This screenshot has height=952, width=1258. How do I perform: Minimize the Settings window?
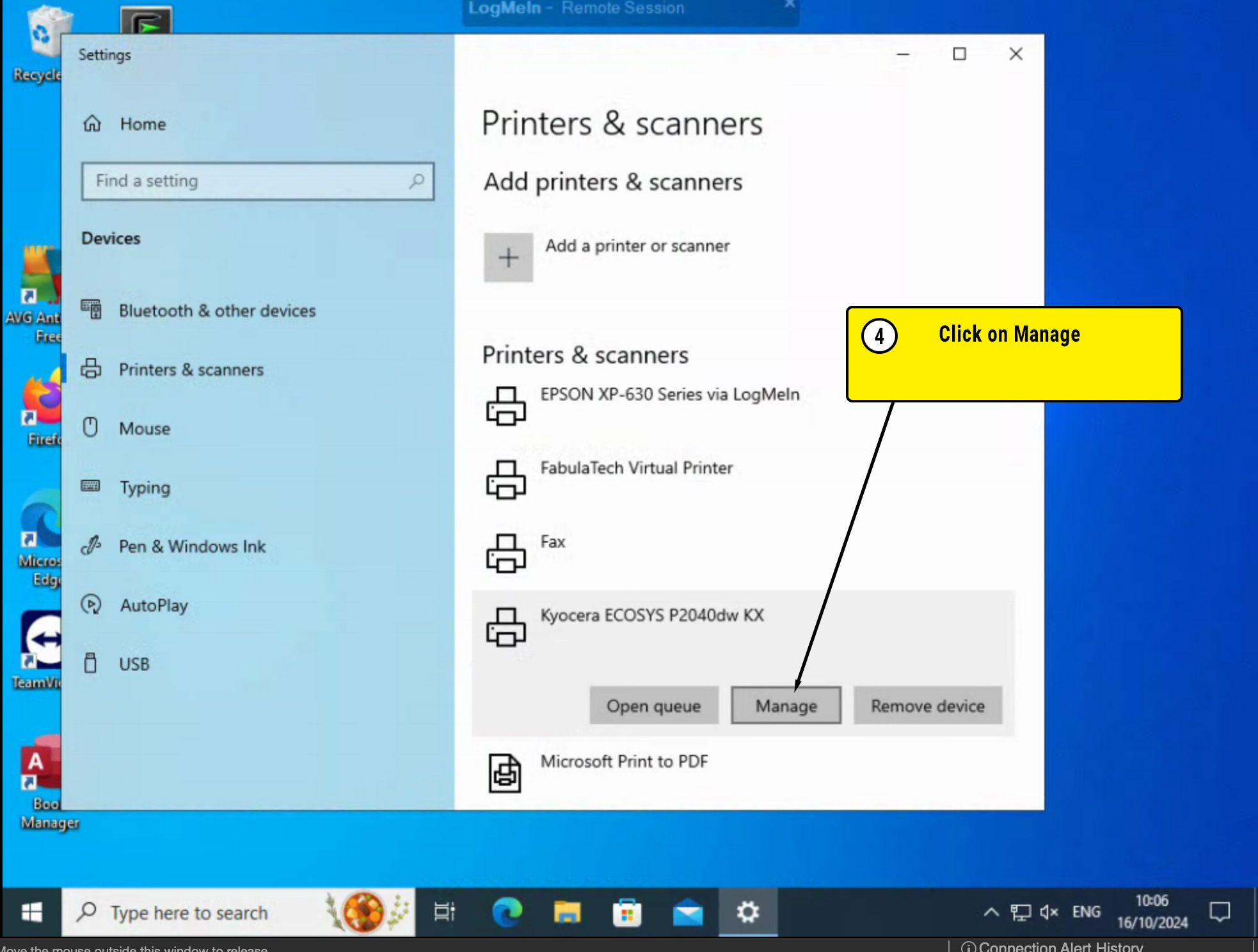pos(903,54)
